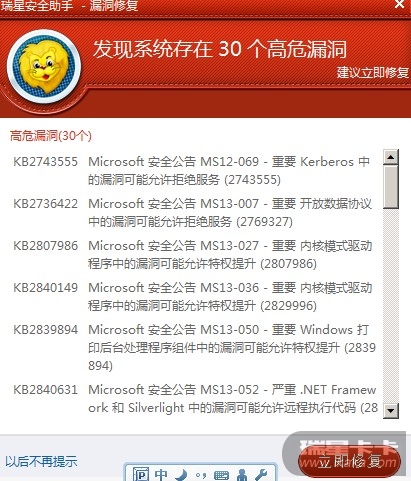
Task: Toggle the 中 Chinese input mode icon
Action: [161, 474]
